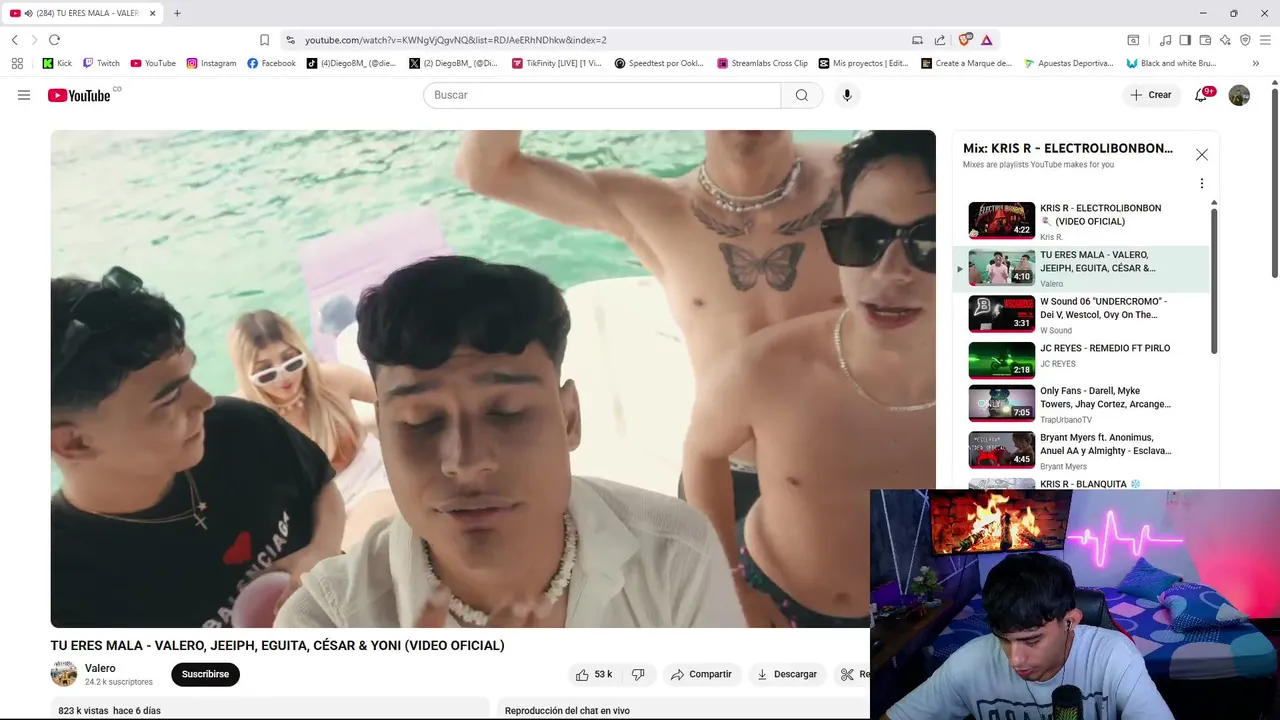Open the account avatar menu
This screenshot has width=1280, height=720.
[1239, 95]
